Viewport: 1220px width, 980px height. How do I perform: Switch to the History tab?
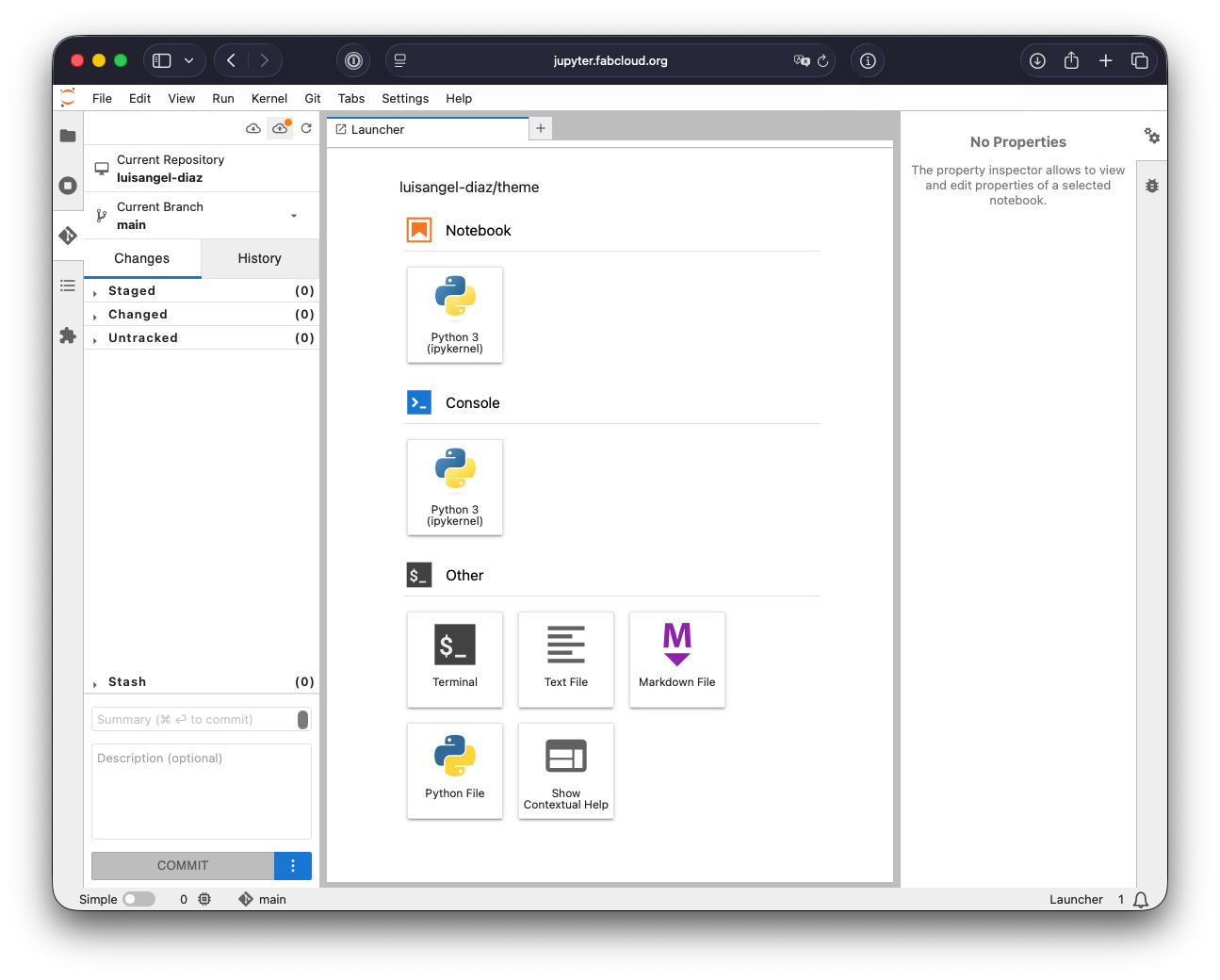259,258
